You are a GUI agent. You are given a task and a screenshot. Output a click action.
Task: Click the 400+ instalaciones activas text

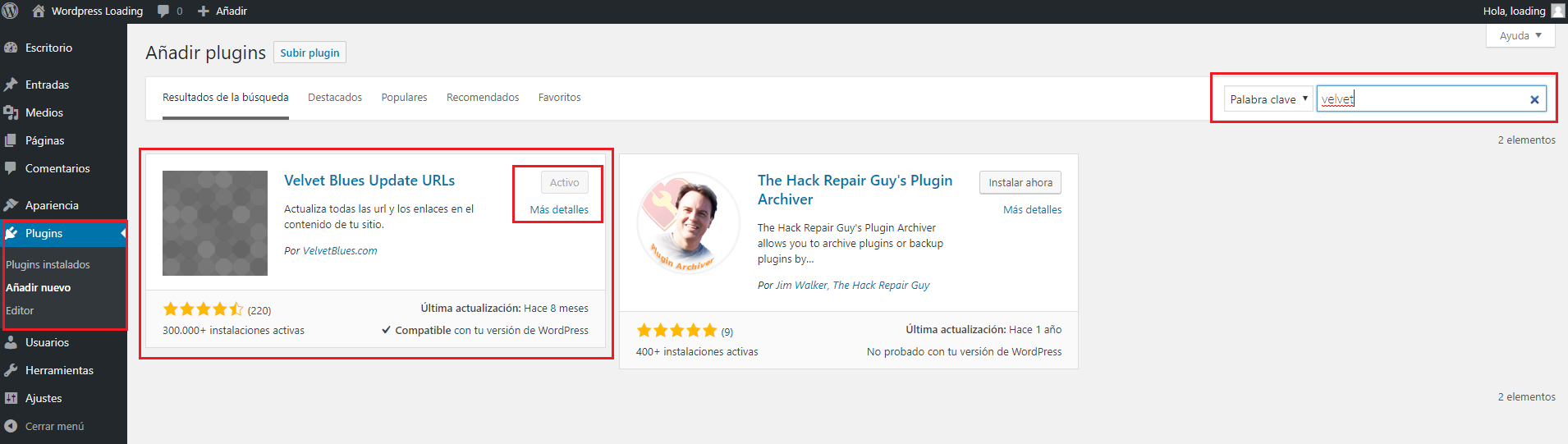point(697,352)
